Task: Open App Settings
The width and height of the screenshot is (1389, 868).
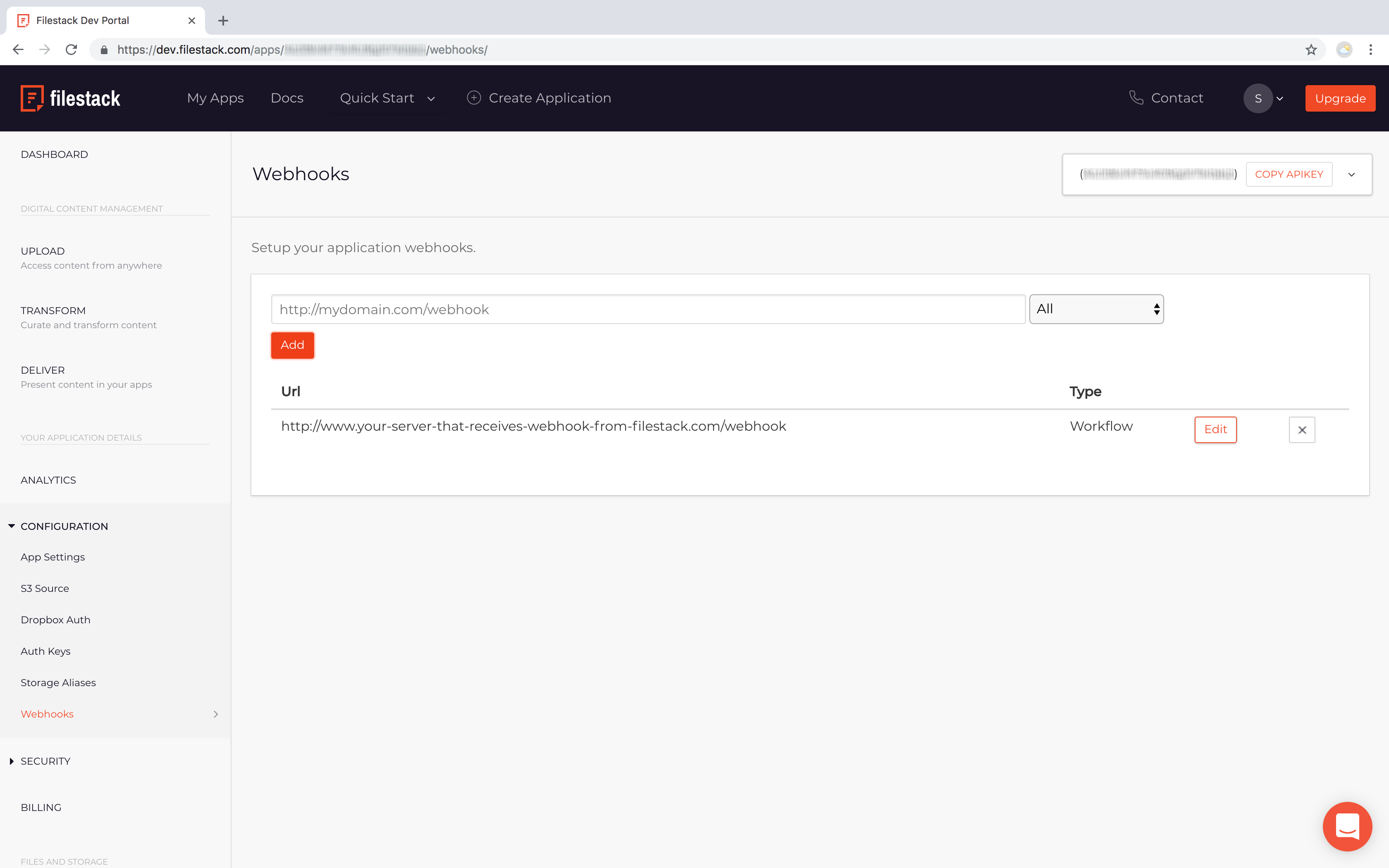Action: tap(53, 557)
